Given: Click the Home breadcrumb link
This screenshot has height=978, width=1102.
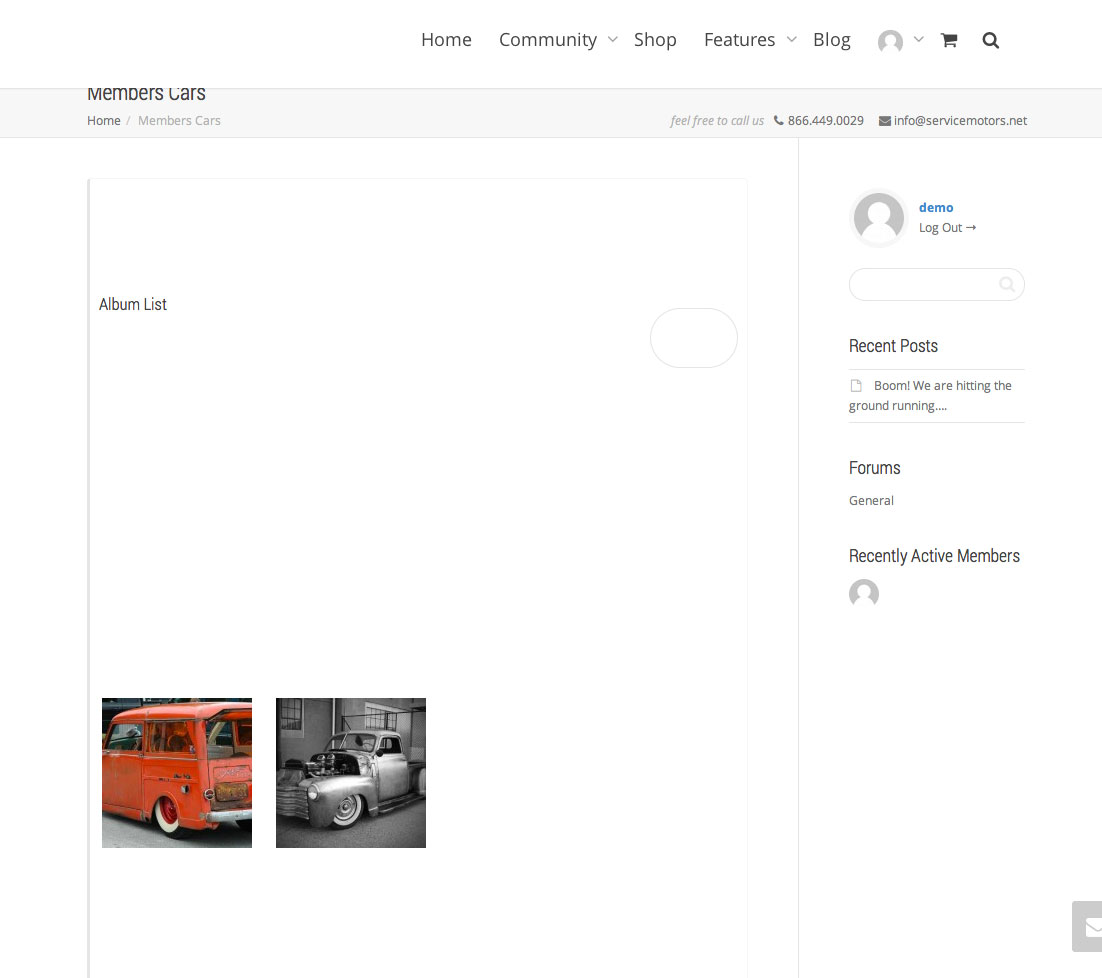Looking at the screenshot, I should coord(103,121).
